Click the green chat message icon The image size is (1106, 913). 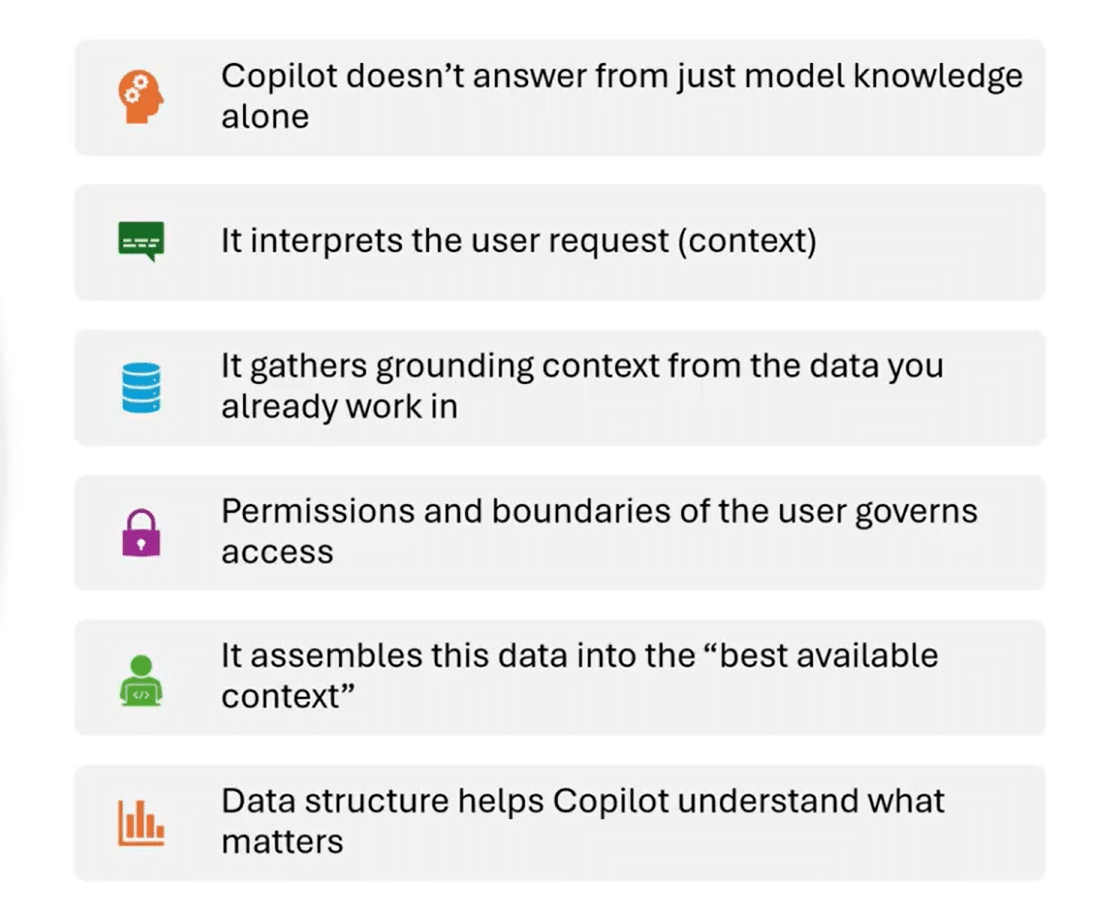pyautogui.click(x=141, y=242)
